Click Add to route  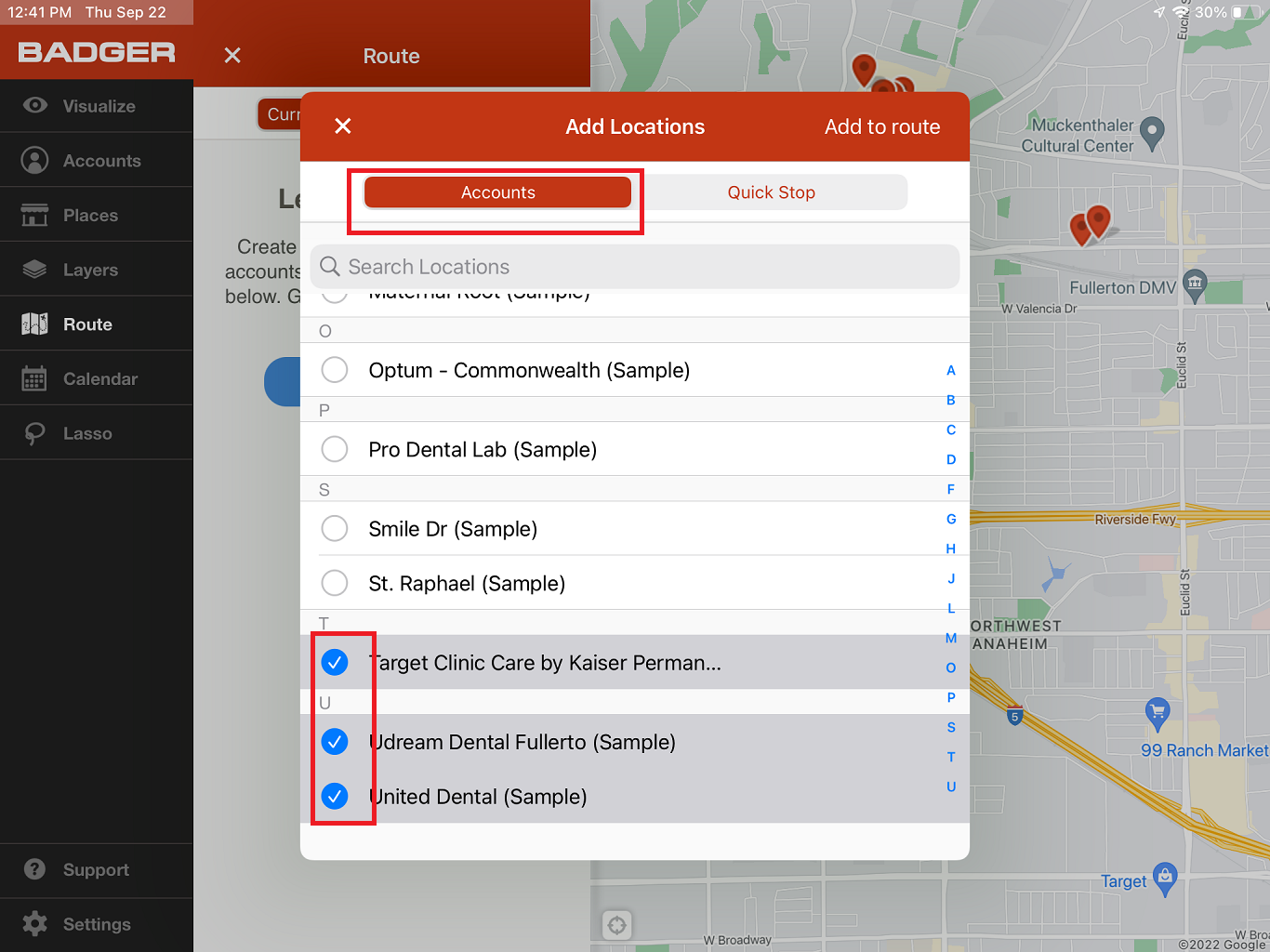pos(882,126)
